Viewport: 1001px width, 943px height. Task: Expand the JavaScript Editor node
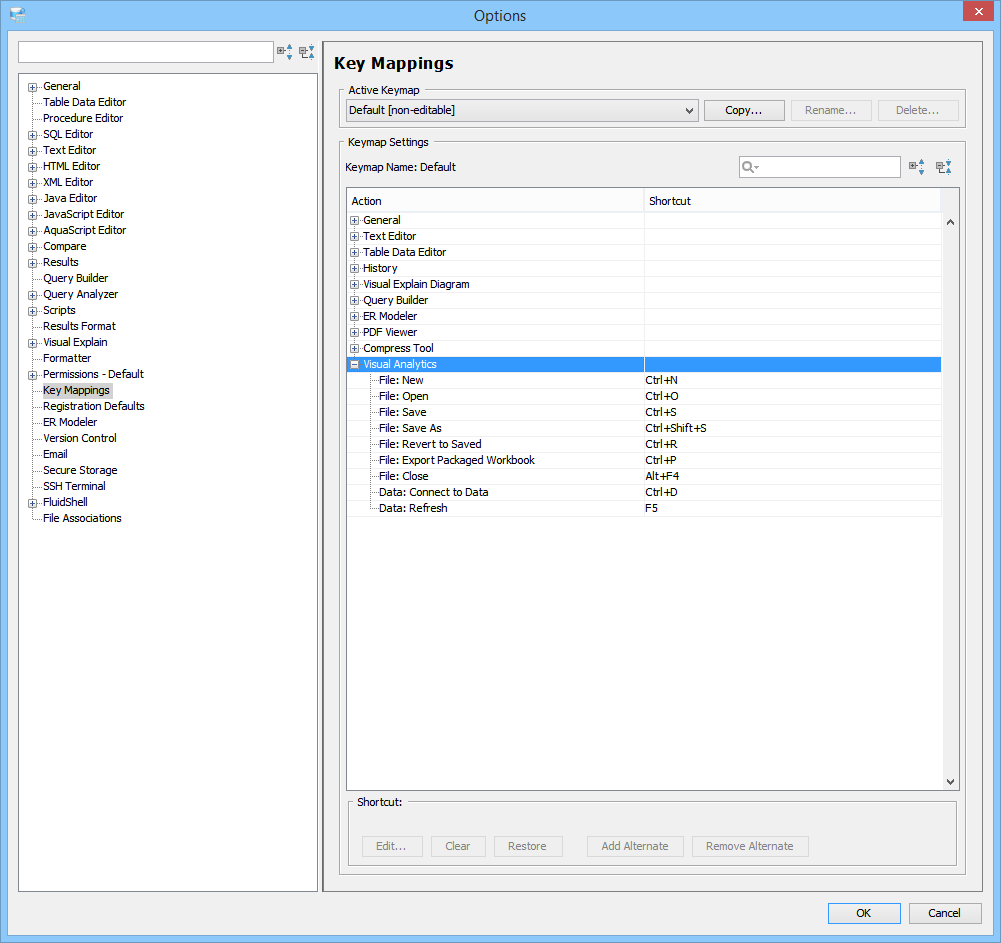coord(33,215)
